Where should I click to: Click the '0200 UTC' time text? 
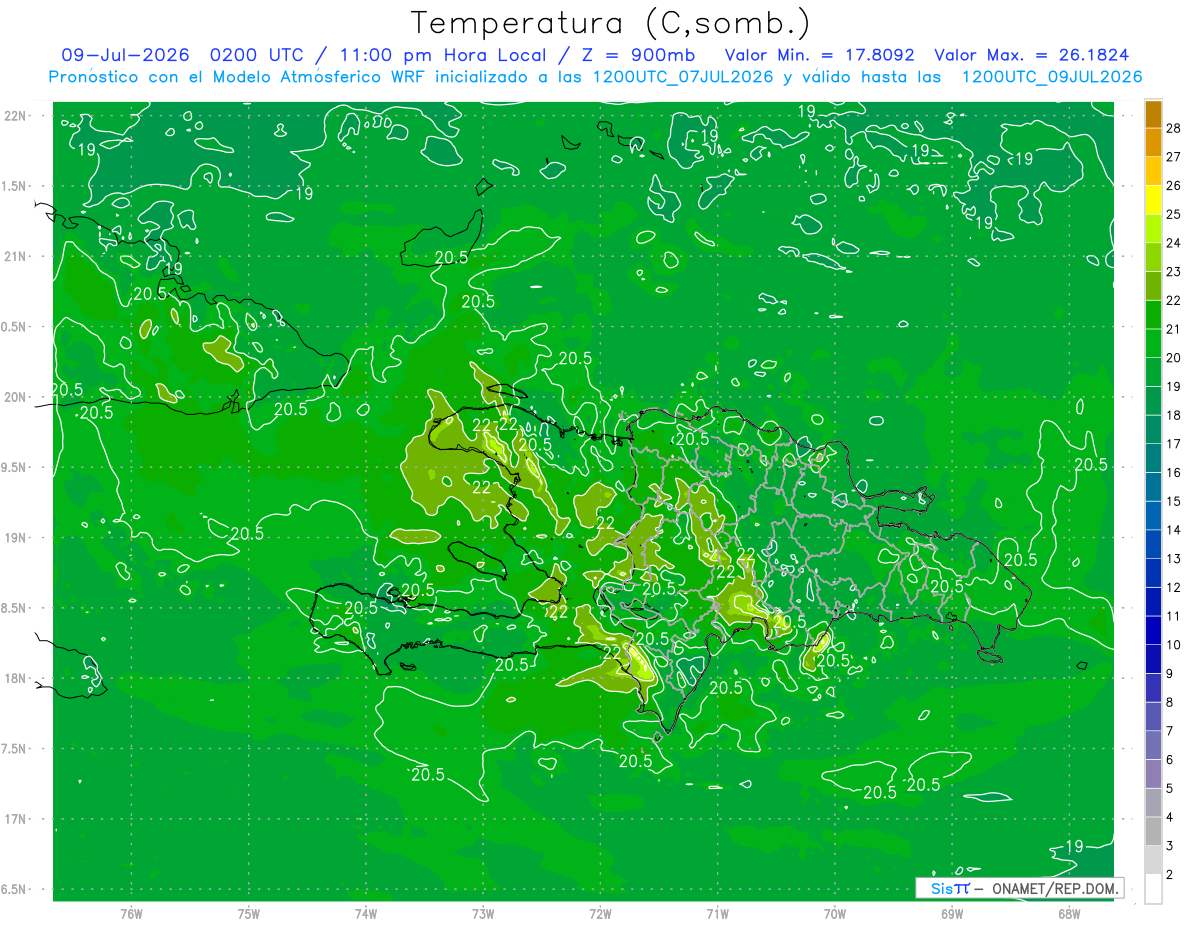[257, 55]
